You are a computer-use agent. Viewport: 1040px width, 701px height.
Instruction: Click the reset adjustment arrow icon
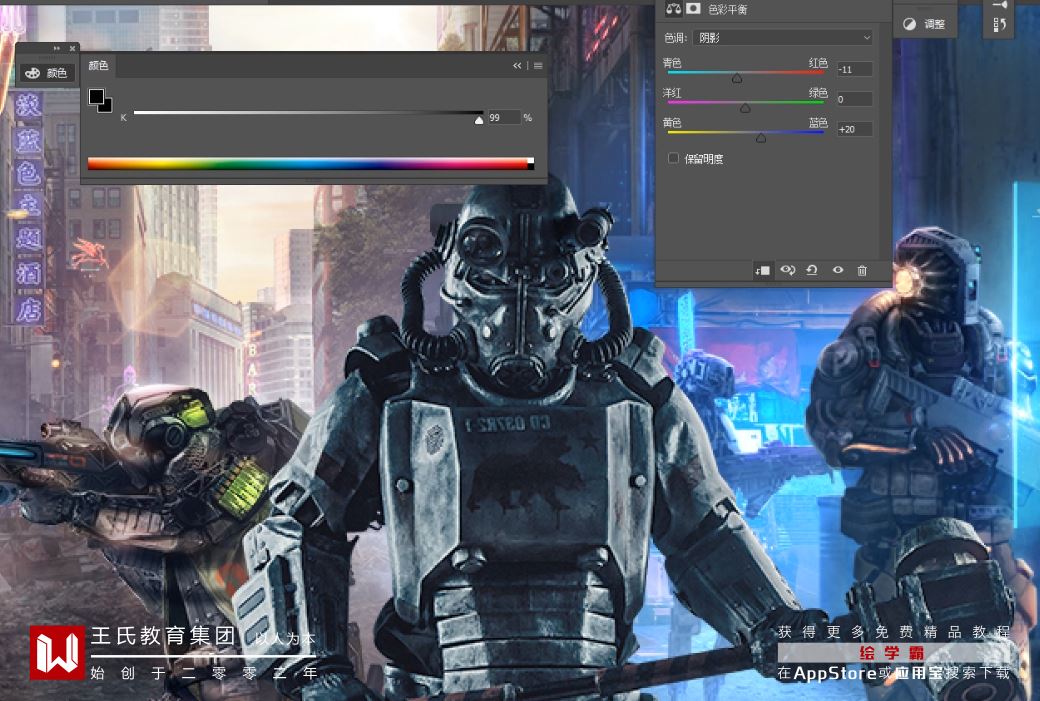[x=812, y=271]
